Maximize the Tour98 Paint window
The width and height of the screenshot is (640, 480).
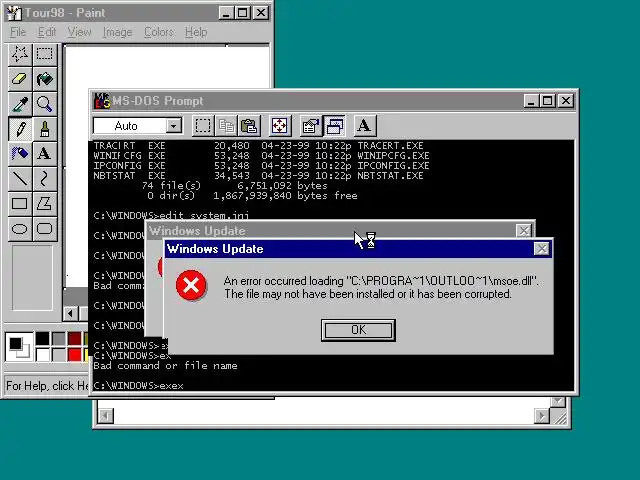coord(242,13)
